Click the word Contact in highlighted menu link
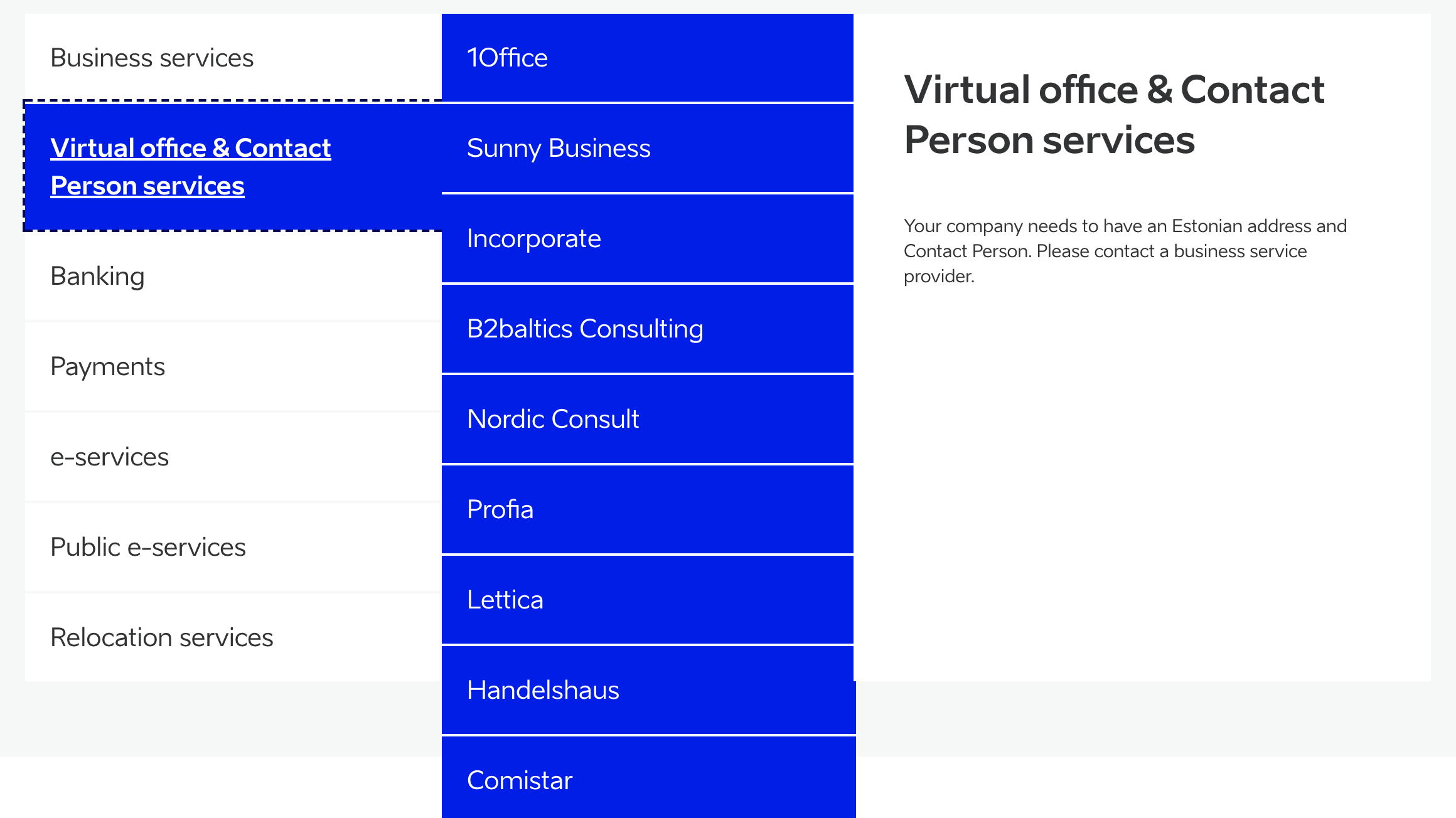Viewport: 1456px width, 818px height. point(282,148)
